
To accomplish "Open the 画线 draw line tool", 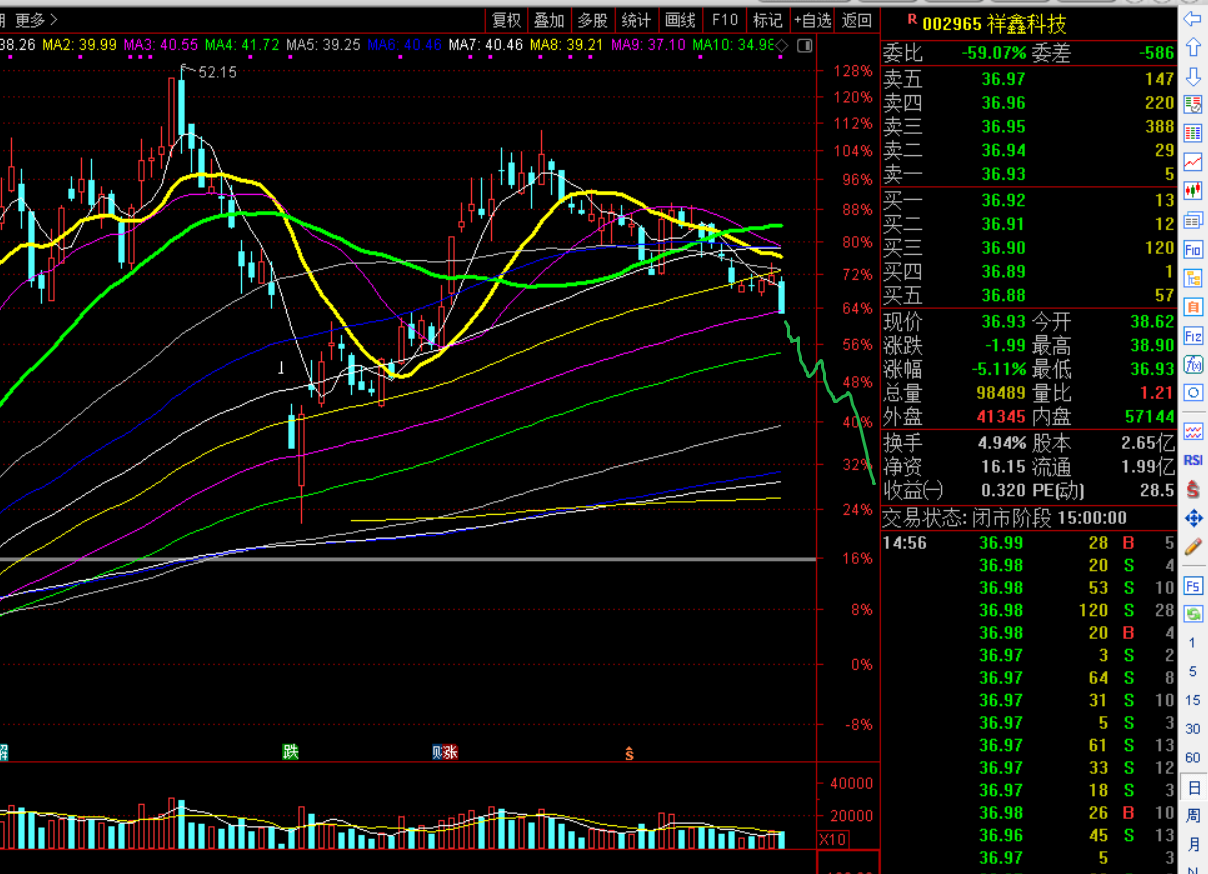I will [680, 20].
